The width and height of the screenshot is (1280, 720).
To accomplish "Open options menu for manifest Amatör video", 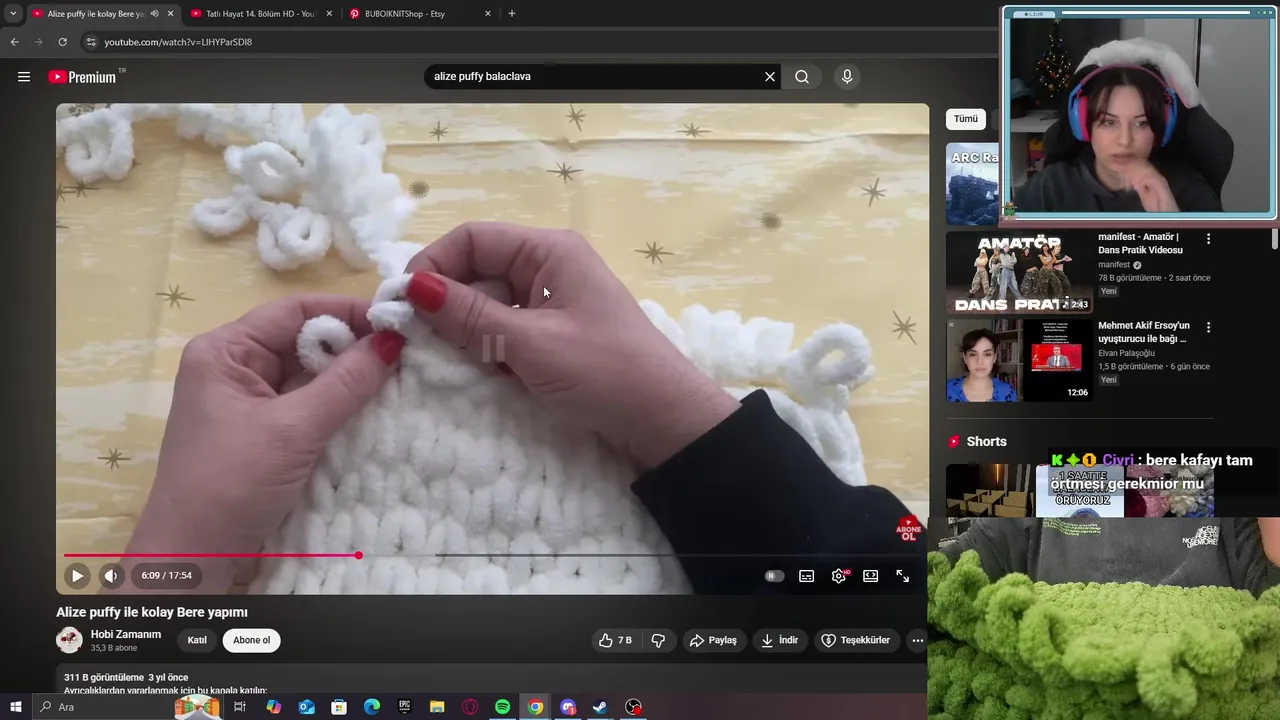I will click(1208, 239).
